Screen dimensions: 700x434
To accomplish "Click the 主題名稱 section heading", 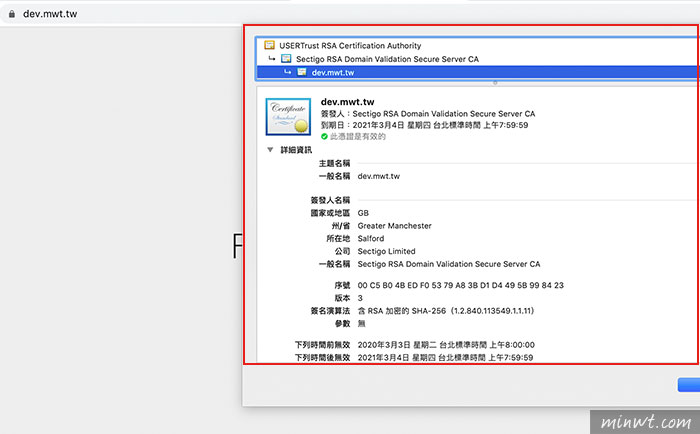I will [334, 163].
